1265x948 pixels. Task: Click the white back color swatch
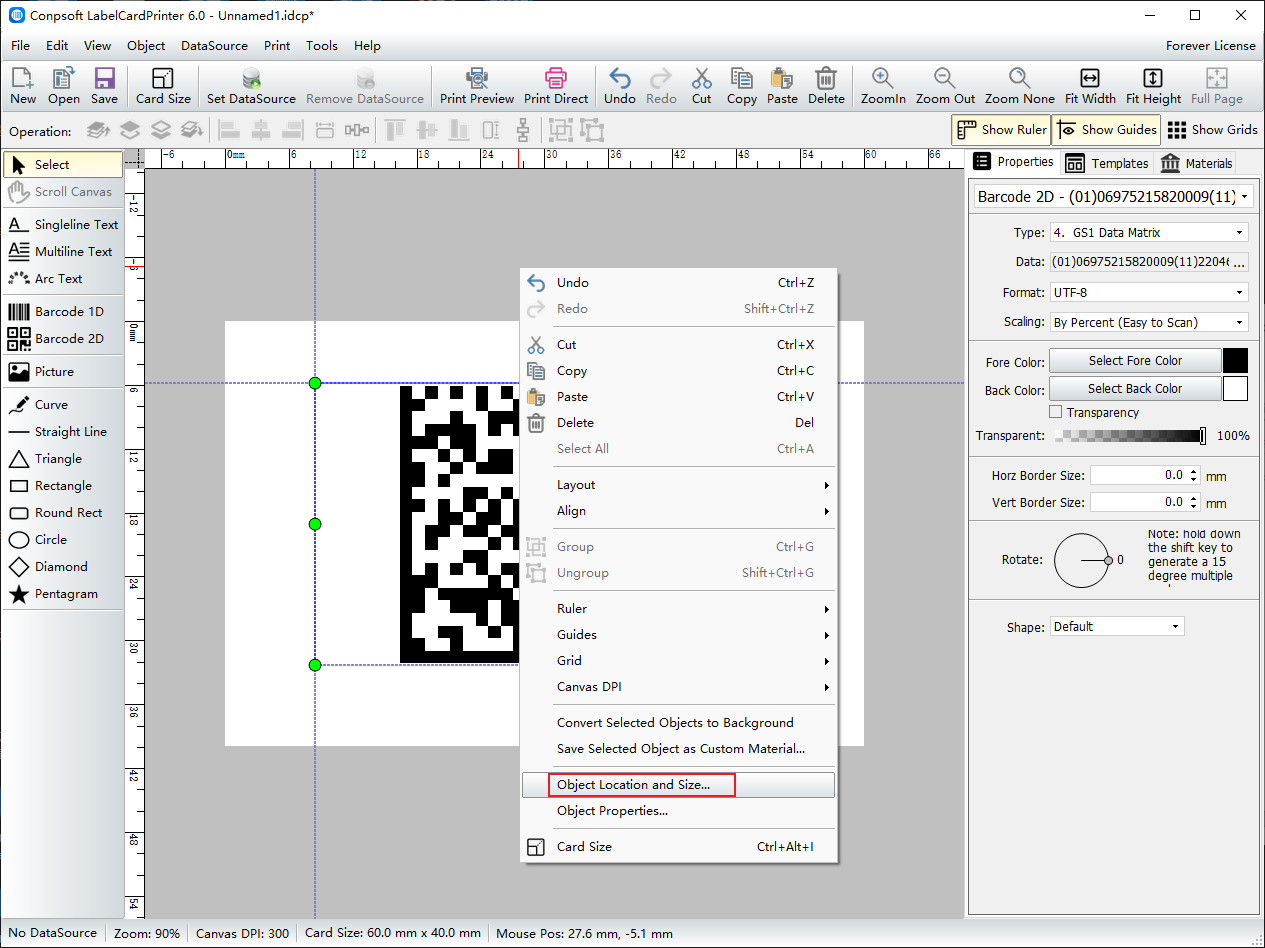(x=1235, y=389)
